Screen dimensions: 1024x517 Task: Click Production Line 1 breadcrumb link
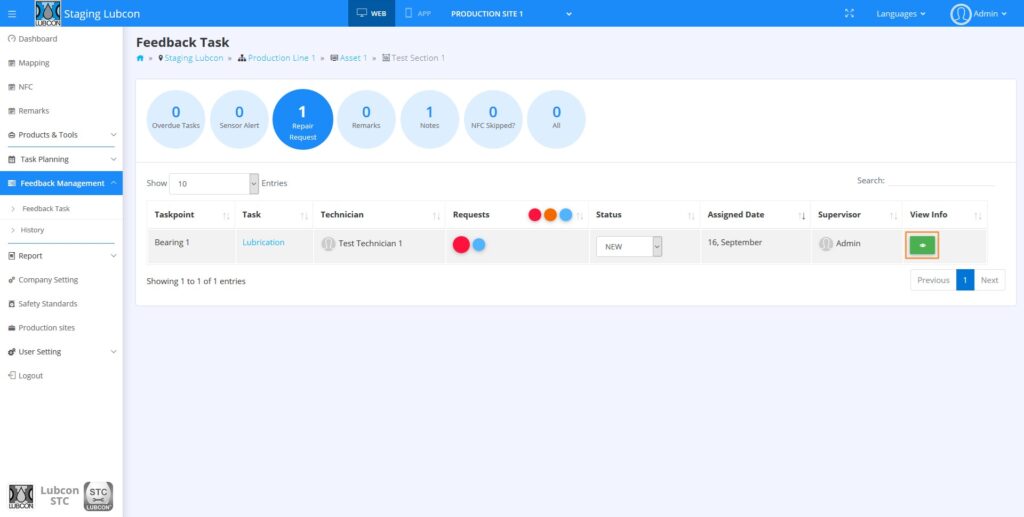[281, 58]
